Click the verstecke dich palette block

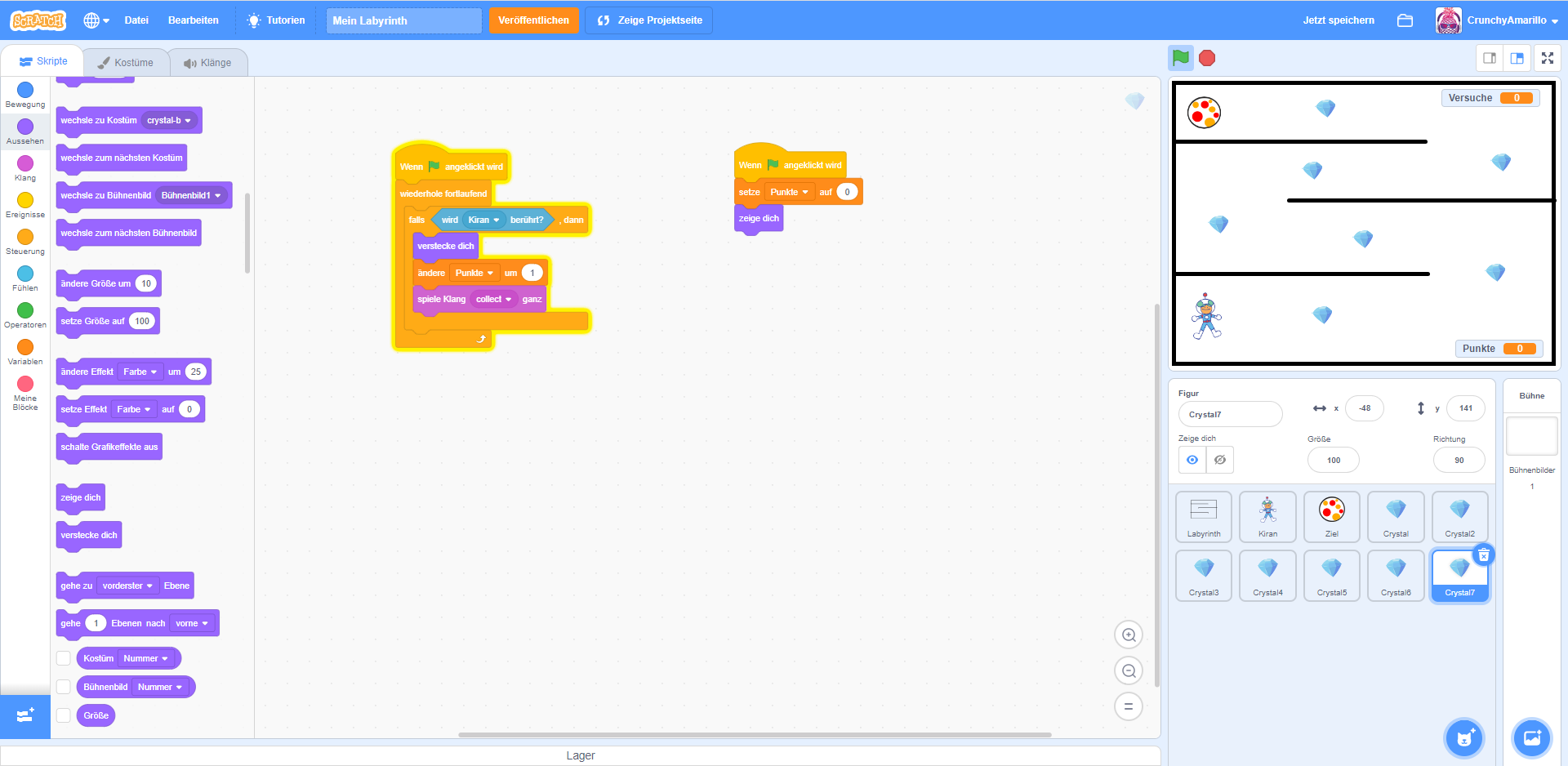[x=89, y=536]
